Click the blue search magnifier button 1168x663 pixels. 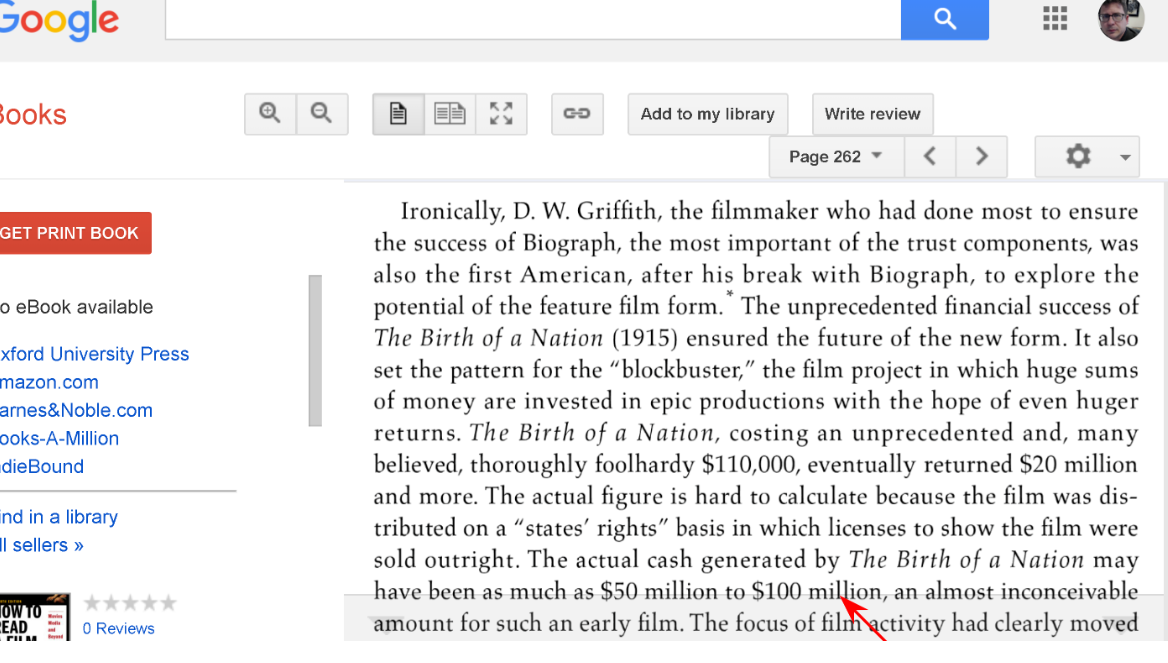coord(944,19)
